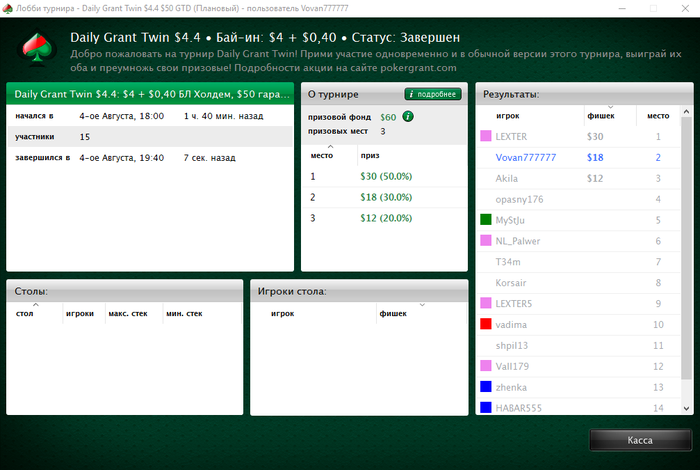Click the участники 15 row
The width and height of the screenshot is (700, 470).
pos(150,137)
